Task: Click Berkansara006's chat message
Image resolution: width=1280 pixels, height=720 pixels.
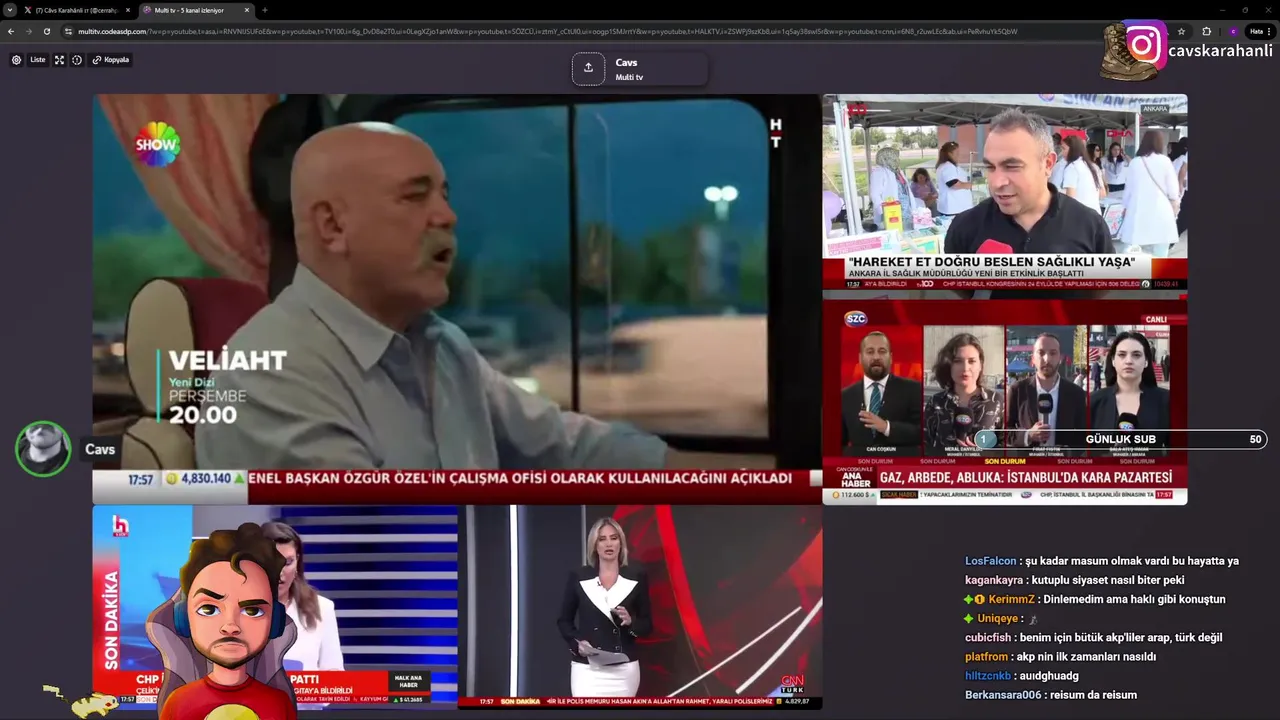Action: [x=1051, y=695]
